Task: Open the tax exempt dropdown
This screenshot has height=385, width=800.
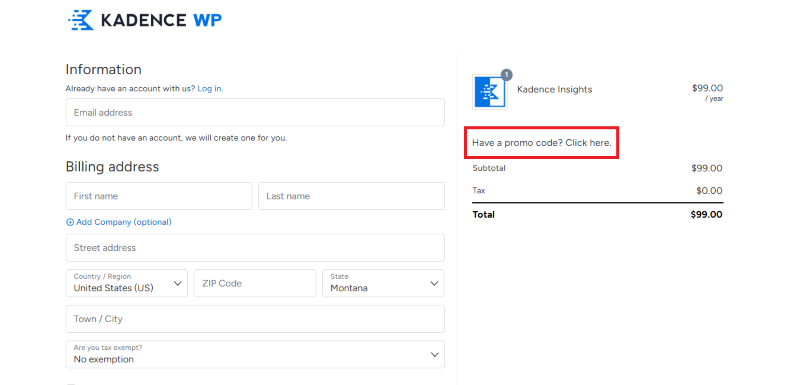Action: click(255, 354)
